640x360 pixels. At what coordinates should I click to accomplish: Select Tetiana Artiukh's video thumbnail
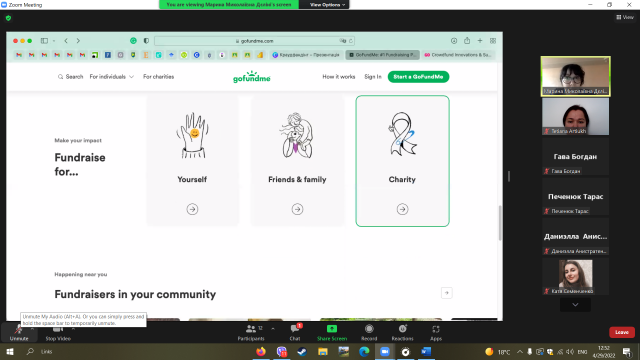(575, 116)
